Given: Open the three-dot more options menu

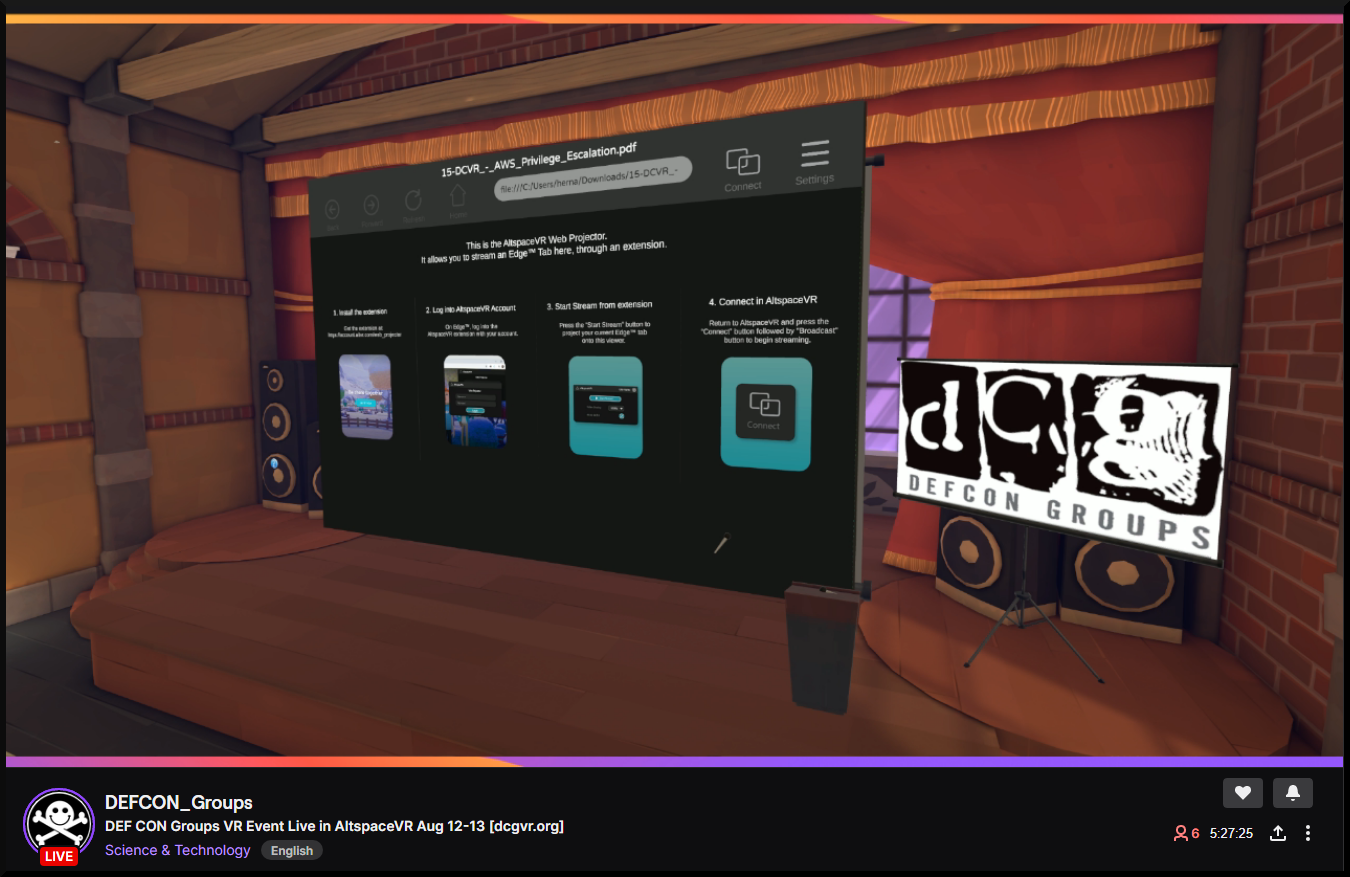Looking at the screenshot, I should [1307, 833].
